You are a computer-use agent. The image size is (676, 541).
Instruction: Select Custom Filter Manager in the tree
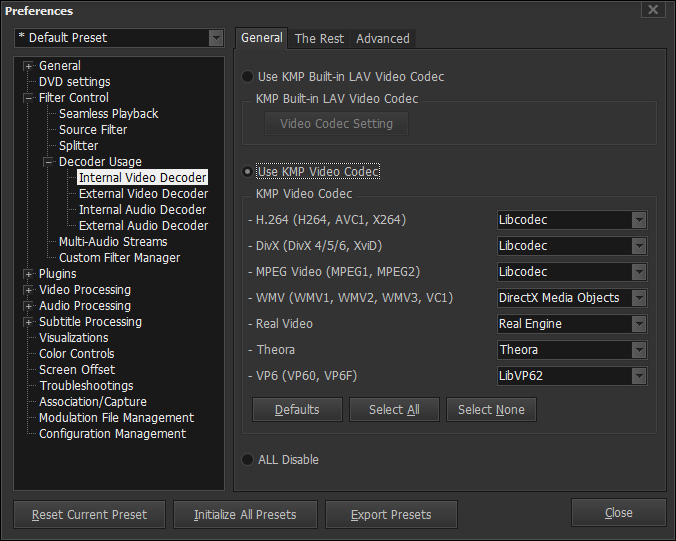pos(119,258)
